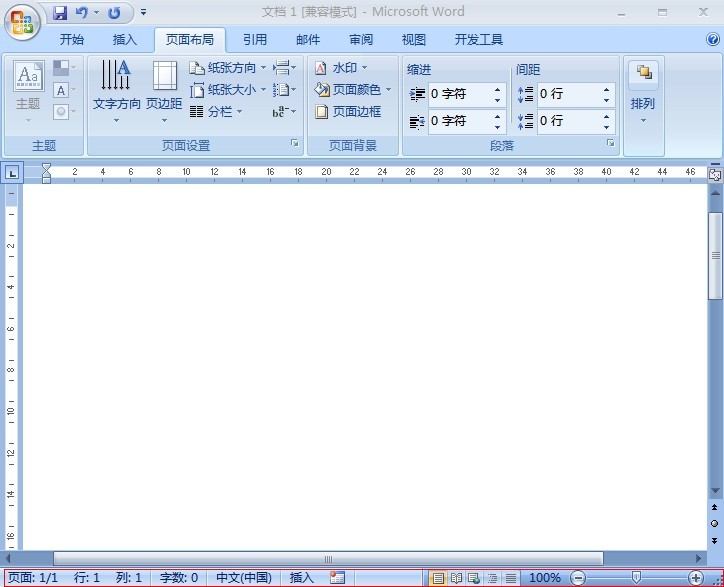This screenshot has width=724, height=587.
Task: Open the 排列 arrange menu
Action: coord(643,92)
